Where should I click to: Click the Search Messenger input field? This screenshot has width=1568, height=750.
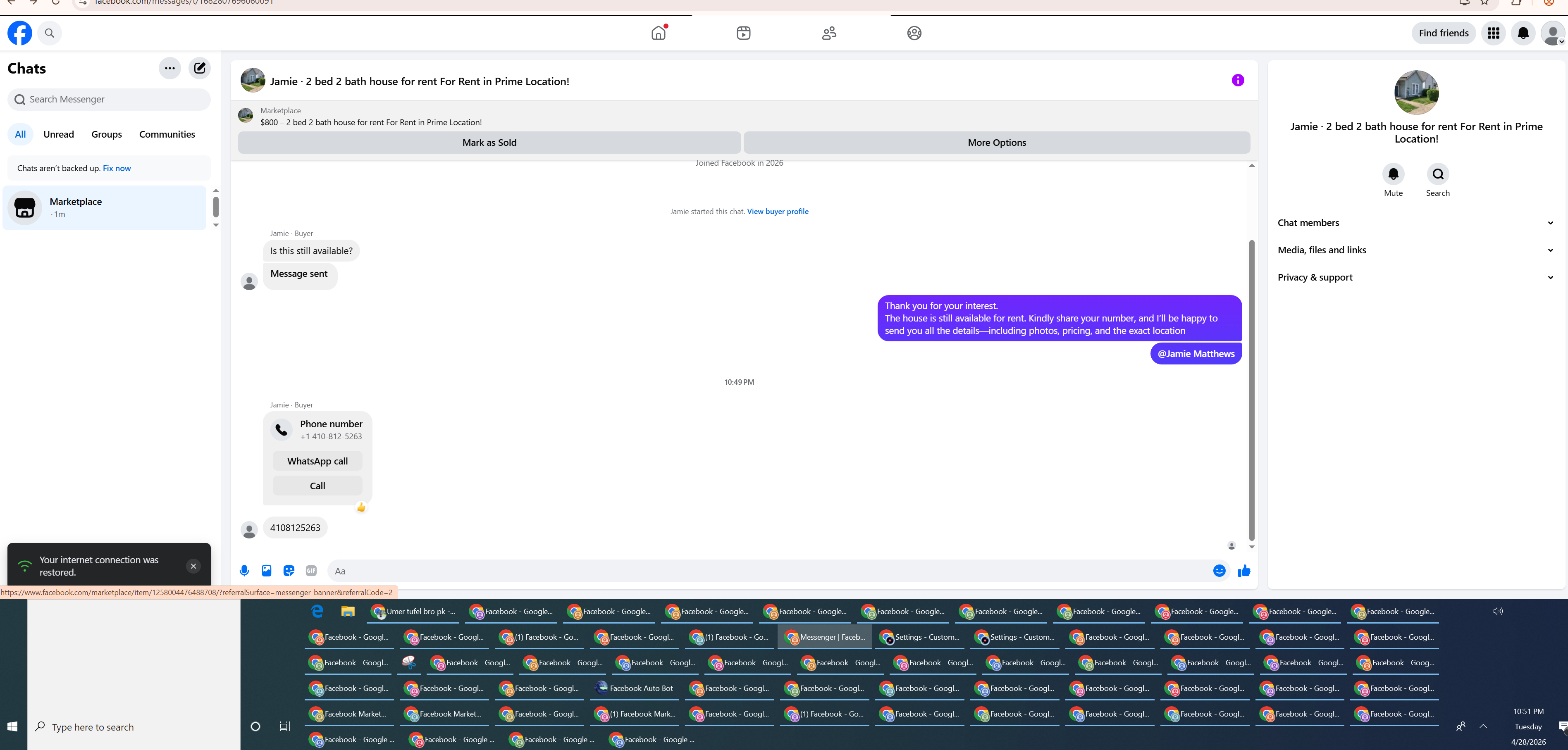coord(110,99)
